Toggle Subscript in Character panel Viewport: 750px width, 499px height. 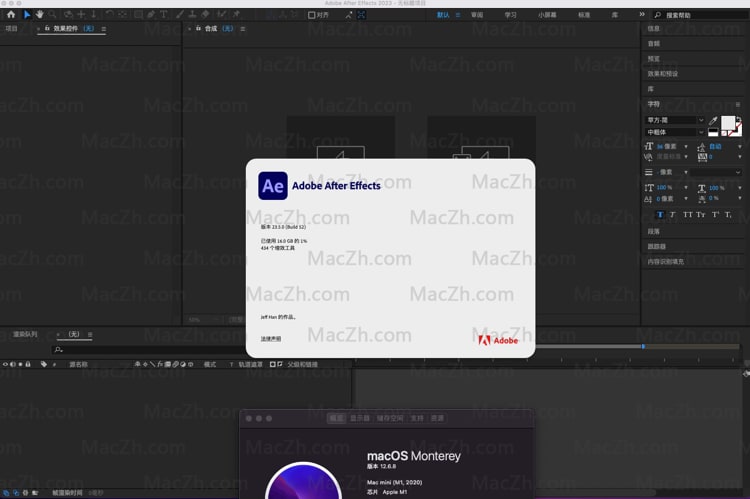pyautogui.click(x=728, y=215)
